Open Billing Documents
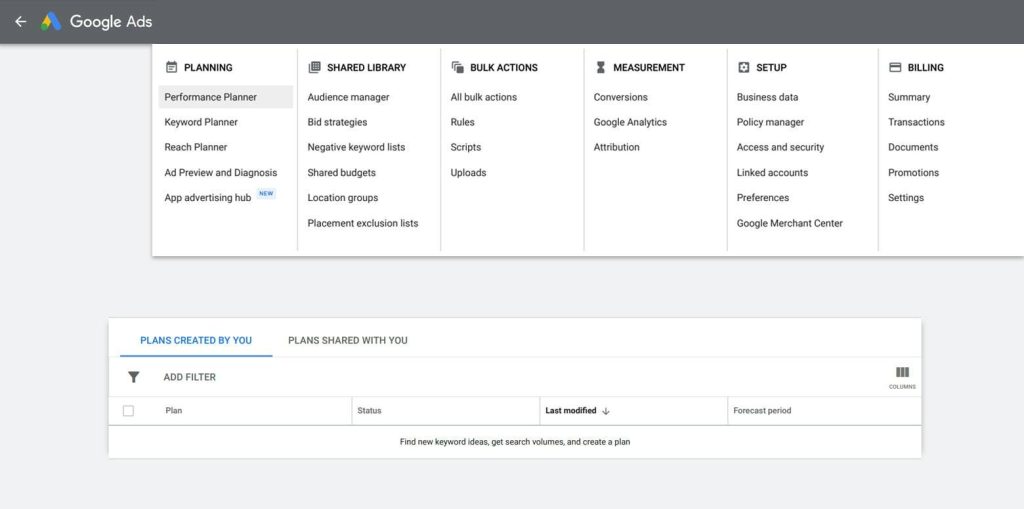The height and width of the screenshot is (509, 1024). tap(913, 147)
